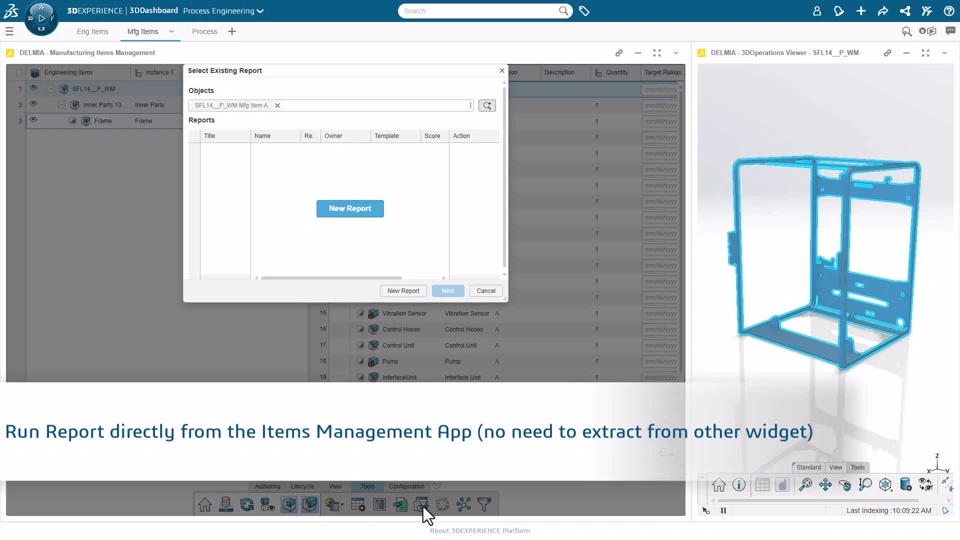Cancel the Select Existing Report dialog

tap(486, 291)
